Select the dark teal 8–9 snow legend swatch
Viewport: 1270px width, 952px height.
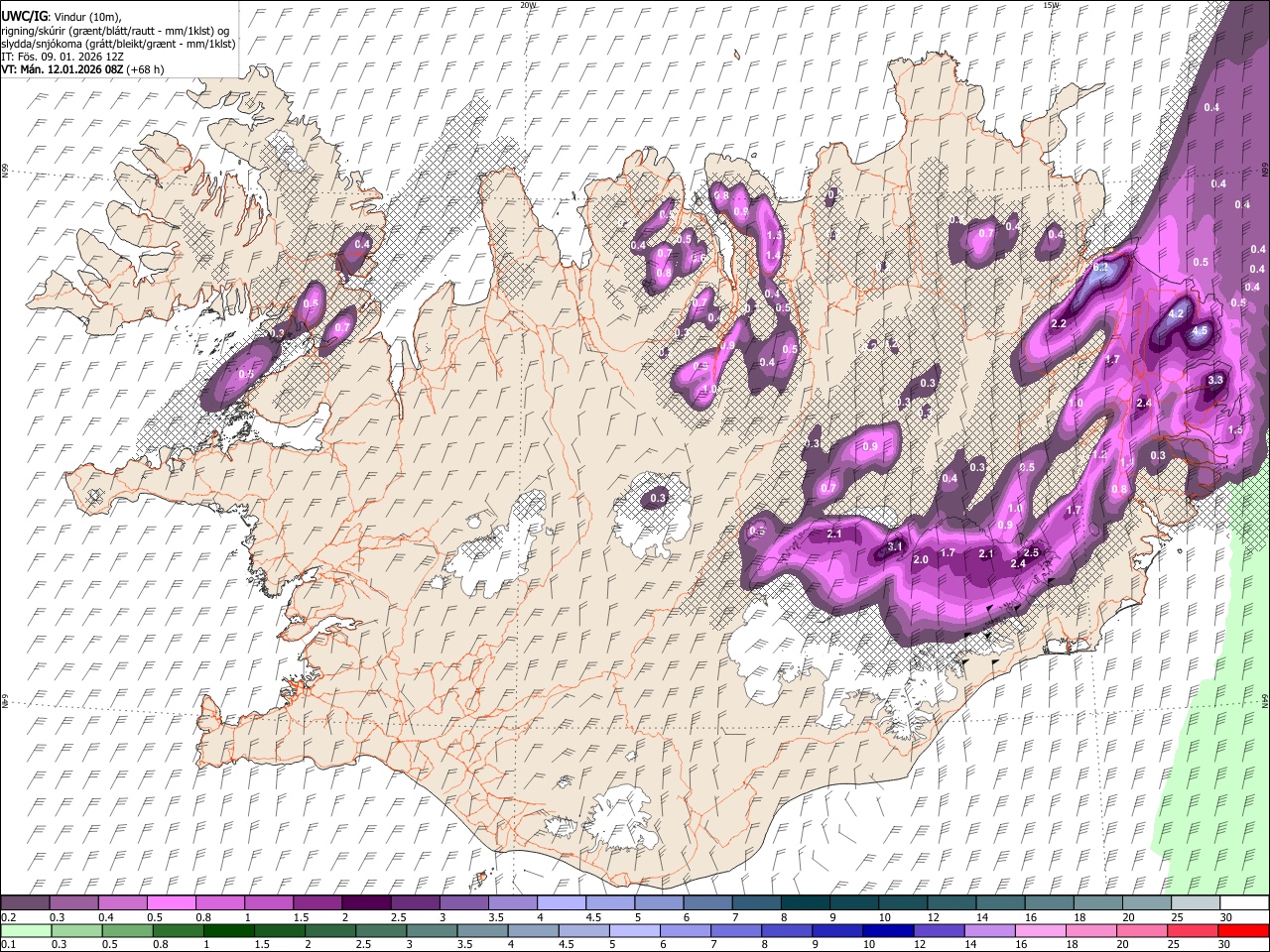pos(806,903)
